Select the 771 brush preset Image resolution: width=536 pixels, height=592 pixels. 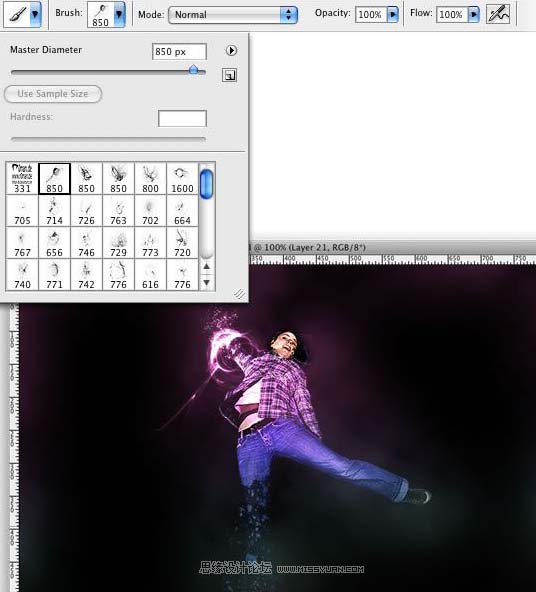[54, 275]
